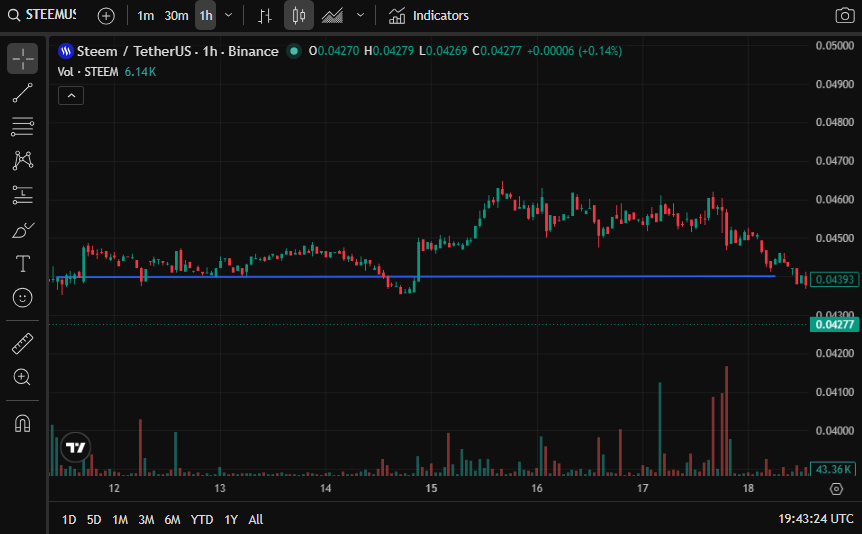This screenshot has width=862, height=534.
Task: Select the Candles chart style icon
Action: click(299, 15)
